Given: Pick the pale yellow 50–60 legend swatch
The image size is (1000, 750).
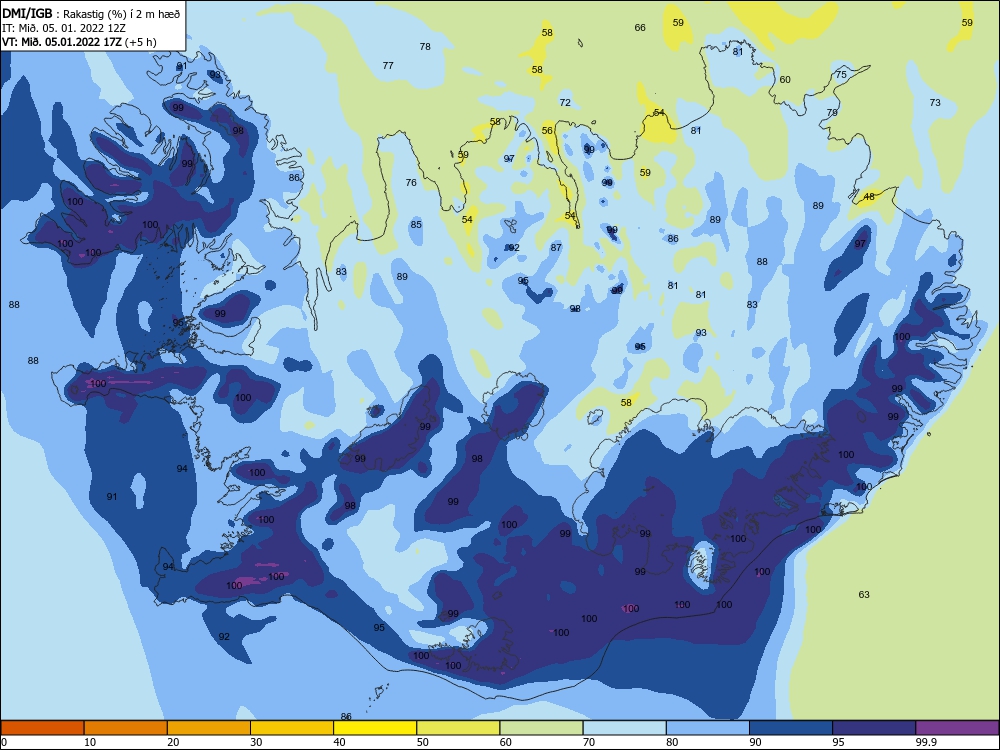Looking at the screenshot, I should click(x=458, y=728).
